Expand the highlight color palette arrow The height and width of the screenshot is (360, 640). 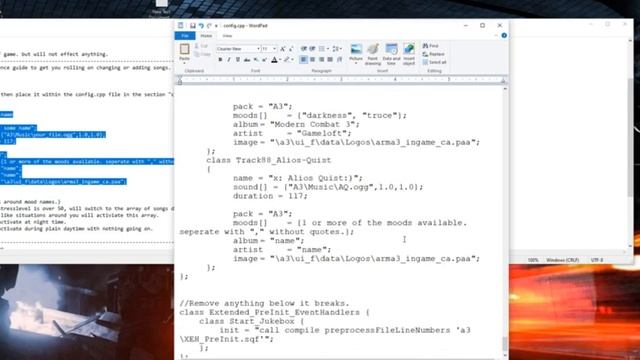pos(292,60)
